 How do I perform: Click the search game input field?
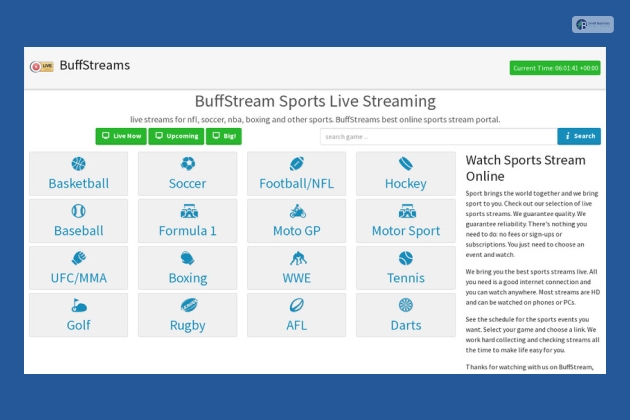click(438, 136)
